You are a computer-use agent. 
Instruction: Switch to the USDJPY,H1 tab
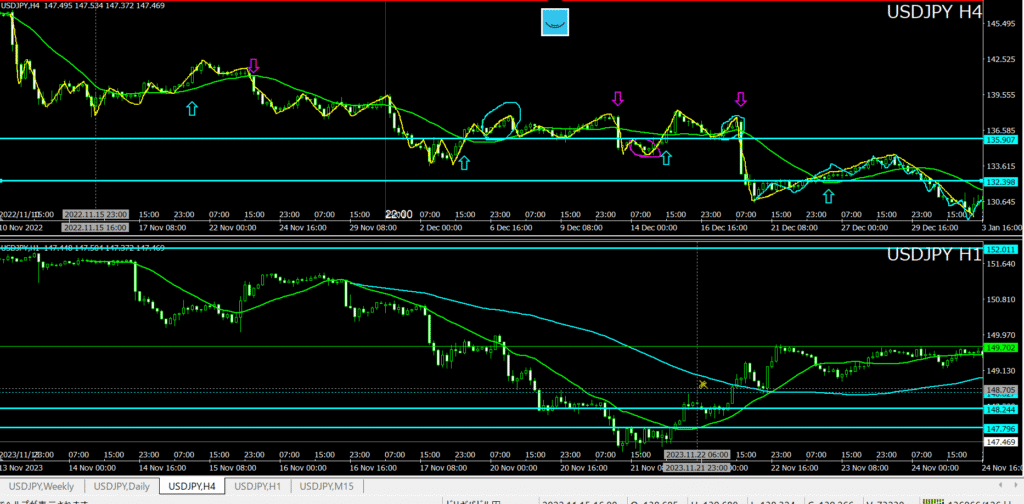click(x=260, y=486)
